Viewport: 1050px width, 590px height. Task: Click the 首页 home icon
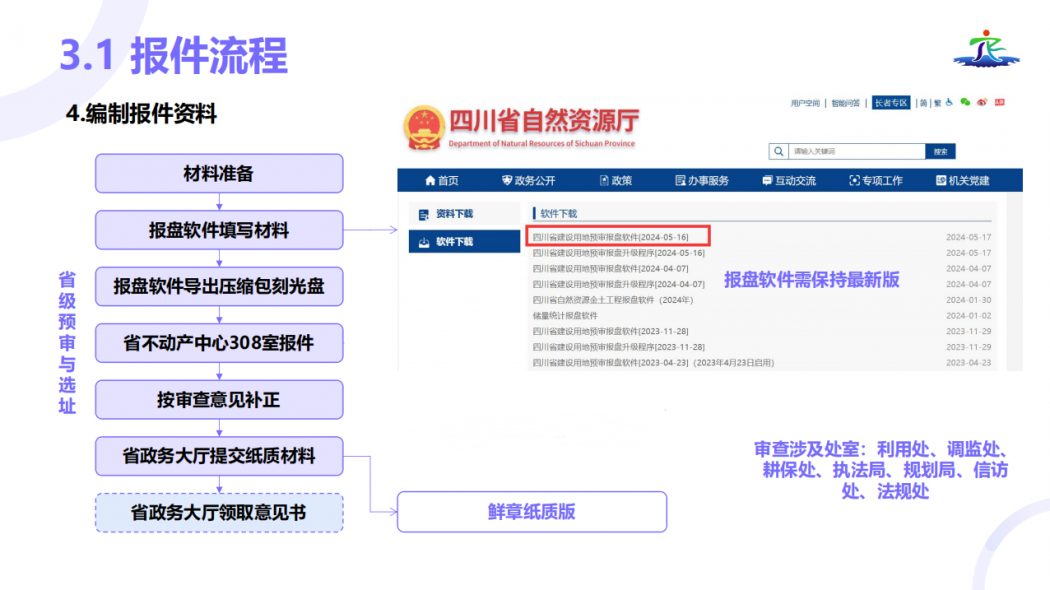(x=429, y=181)
